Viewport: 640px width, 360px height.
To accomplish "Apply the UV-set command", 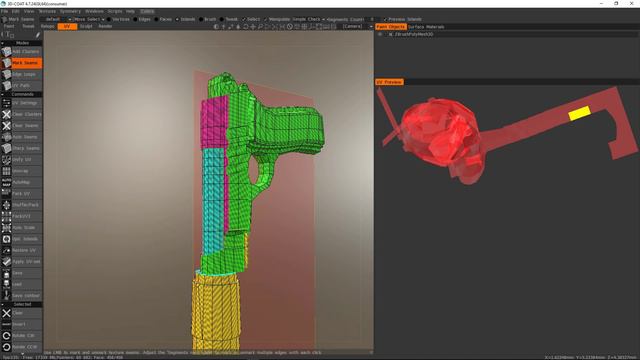I will tap(22, 262).
